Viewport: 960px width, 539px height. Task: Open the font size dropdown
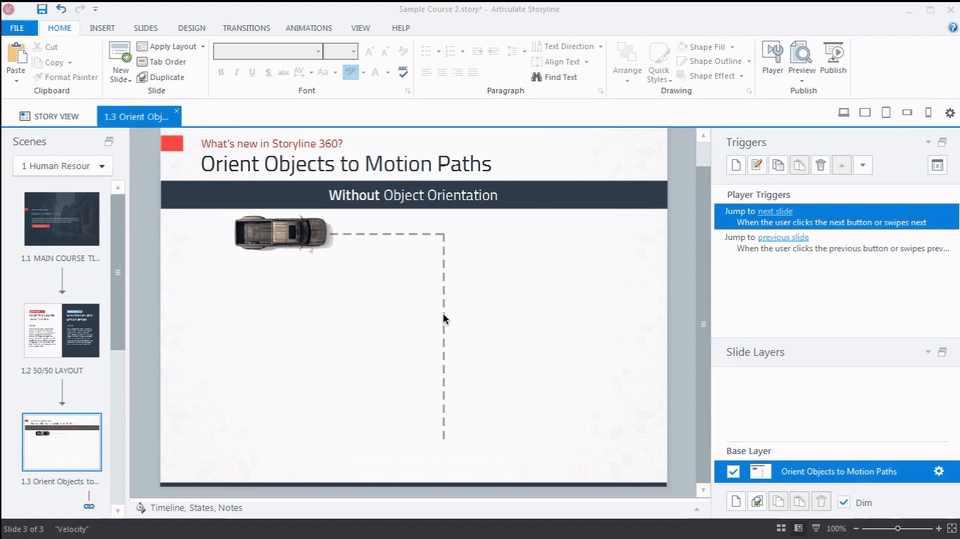coord(353,51)
